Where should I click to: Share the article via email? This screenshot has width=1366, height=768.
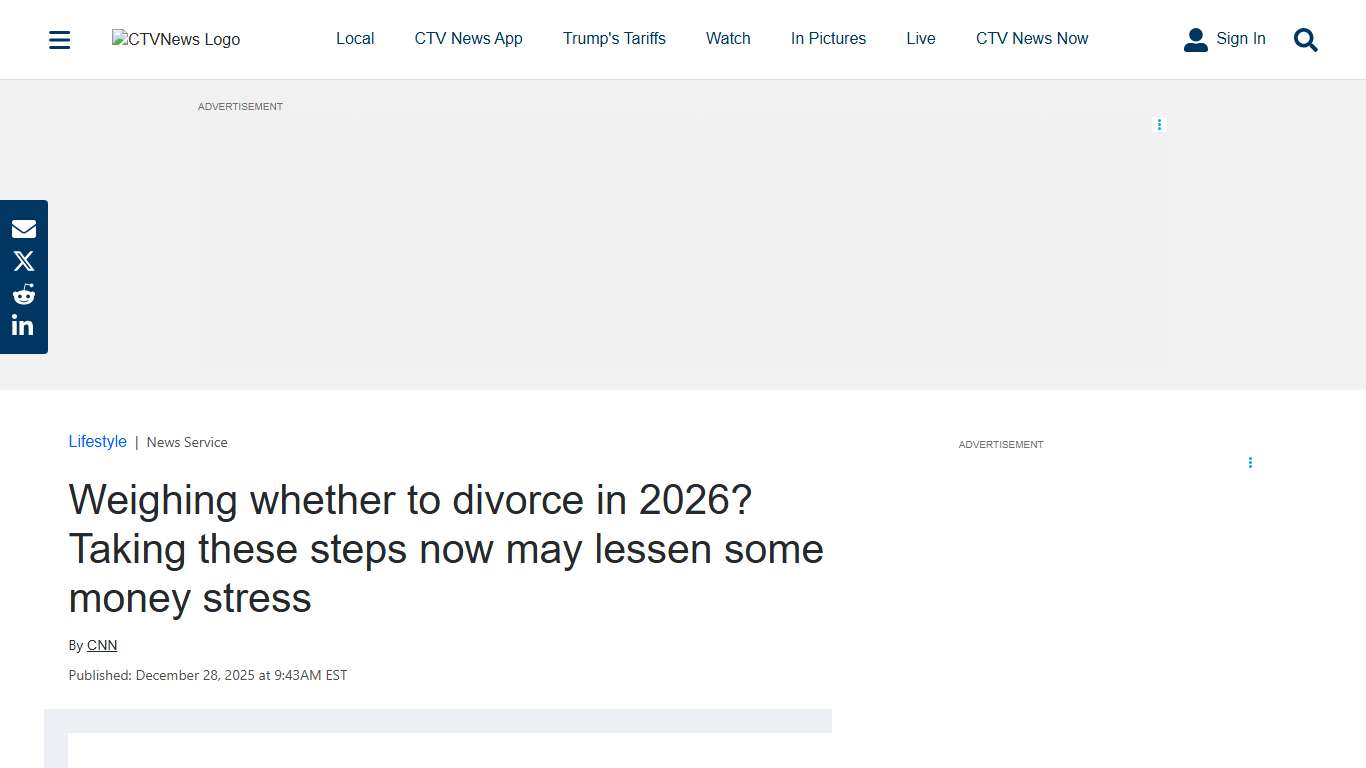coord(23,228)
